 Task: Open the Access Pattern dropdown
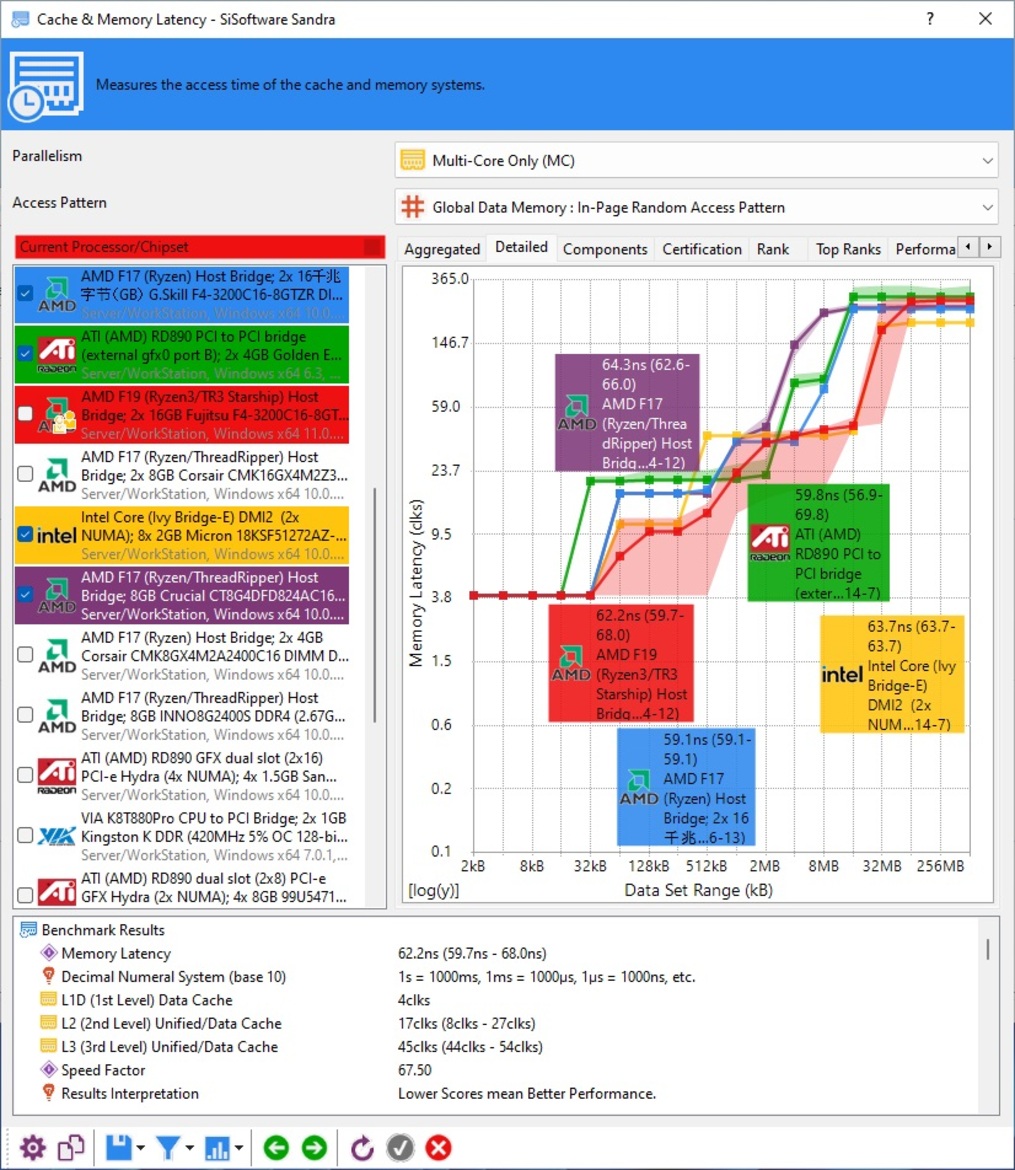tap(696, 207)
